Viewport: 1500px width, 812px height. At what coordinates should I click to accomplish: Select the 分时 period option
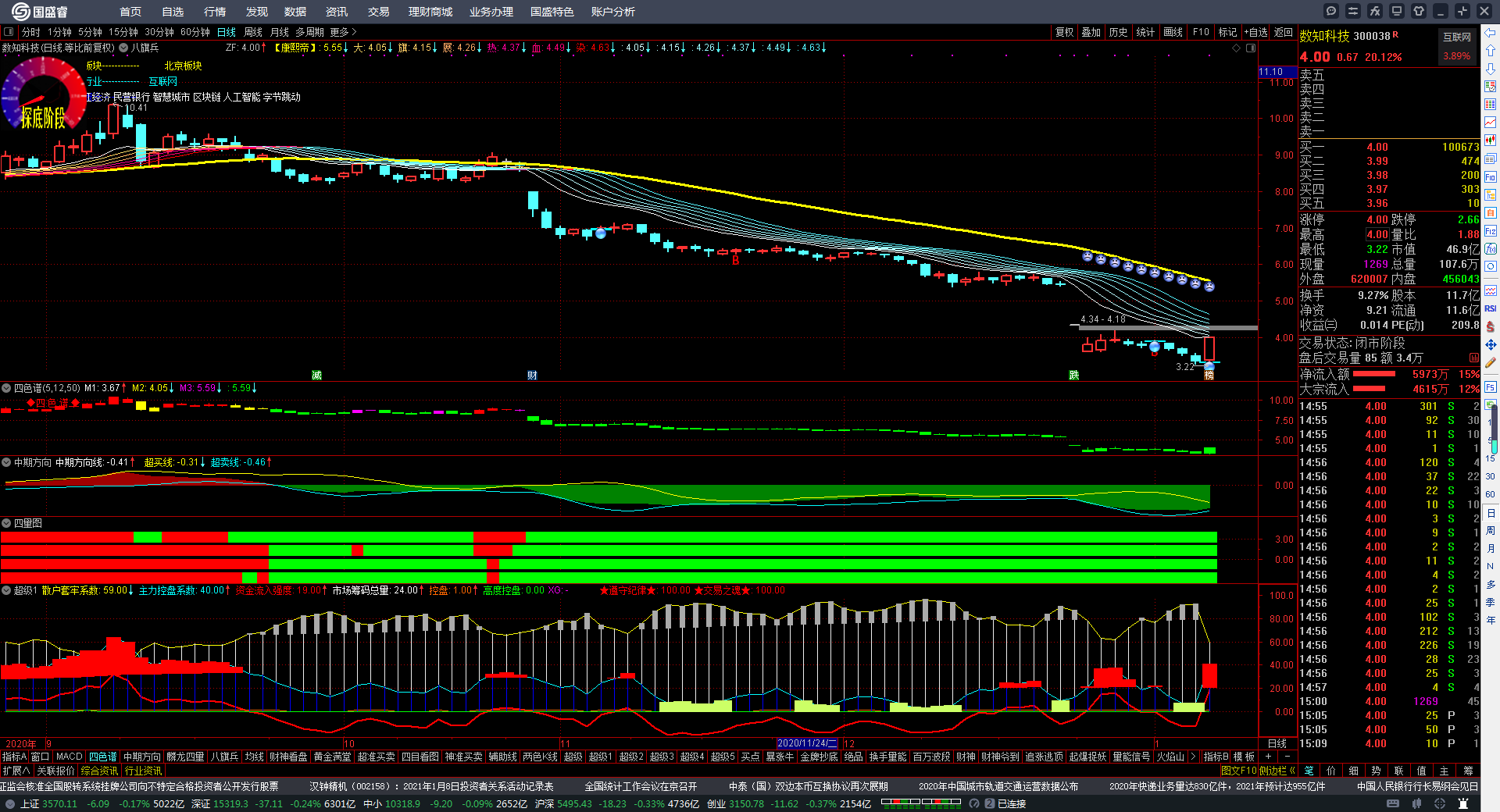coord(31,32)
